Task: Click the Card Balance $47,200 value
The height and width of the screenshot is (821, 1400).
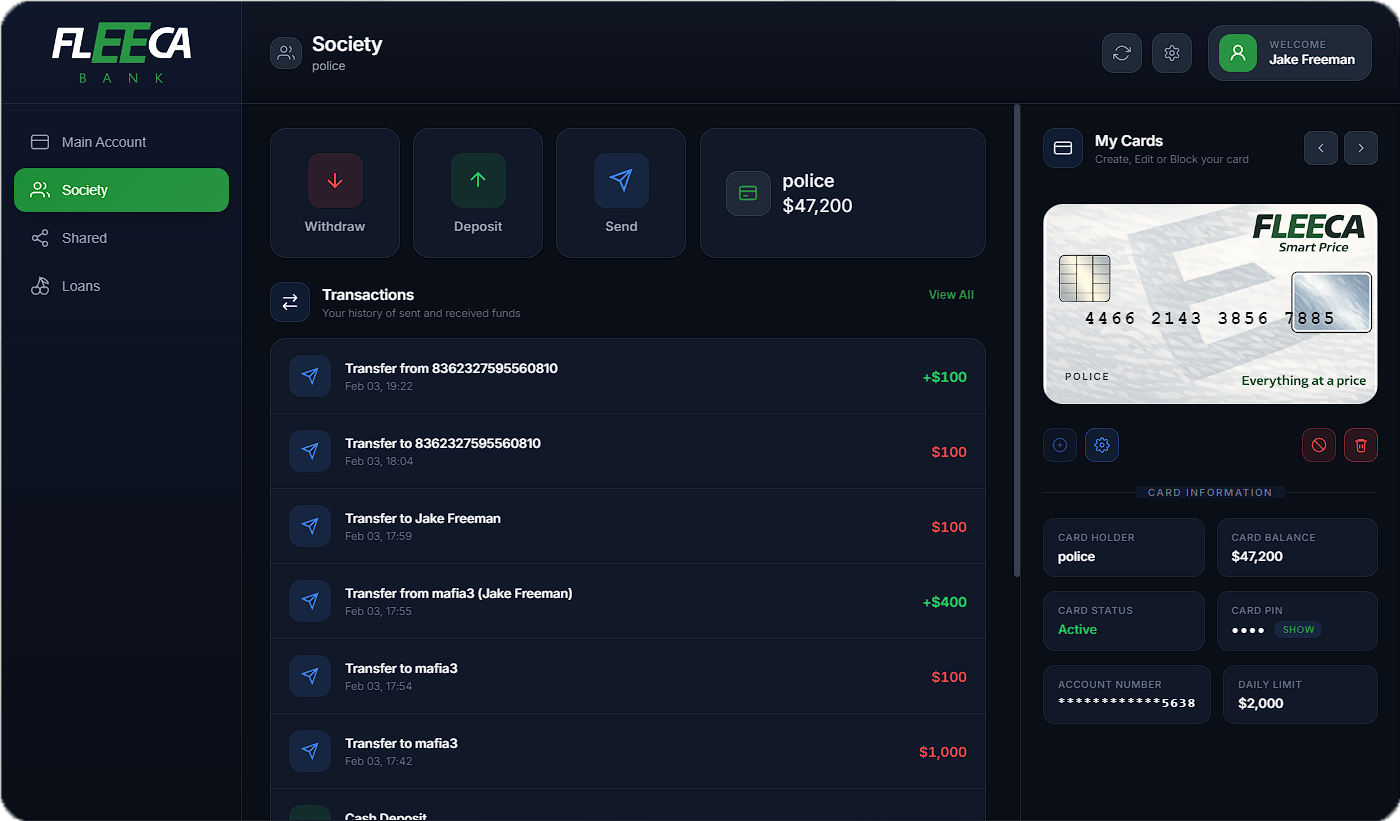Action: [1257, 557]
